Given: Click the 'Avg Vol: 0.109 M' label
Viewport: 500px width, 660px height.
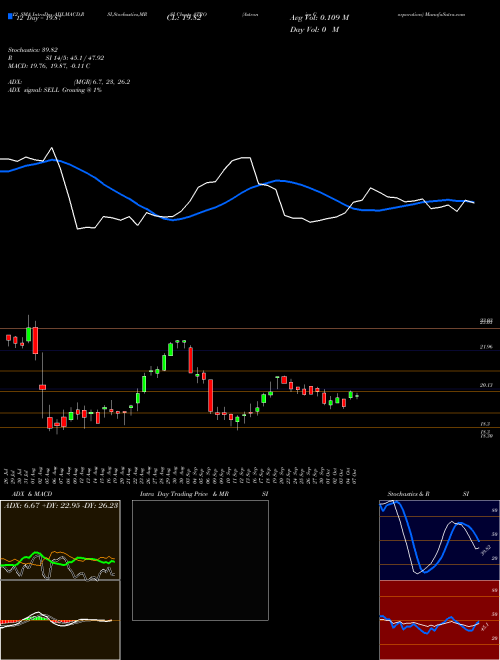Looking at the screenshot, I should (319, 18).
